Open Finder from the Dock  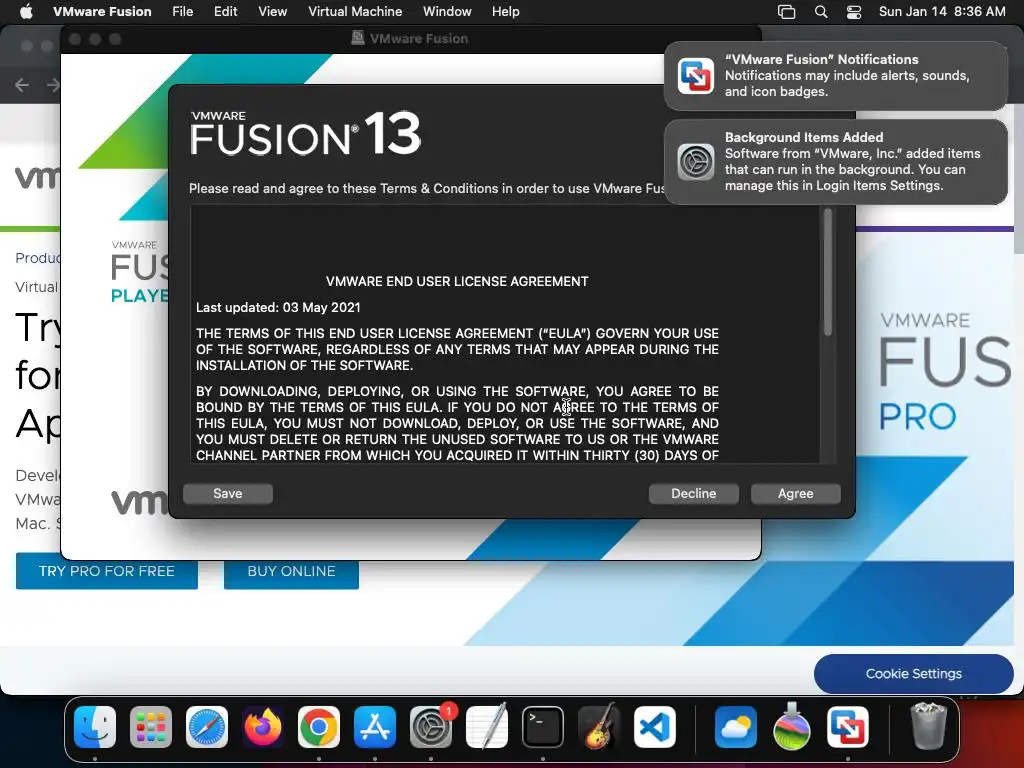(95, 727)
